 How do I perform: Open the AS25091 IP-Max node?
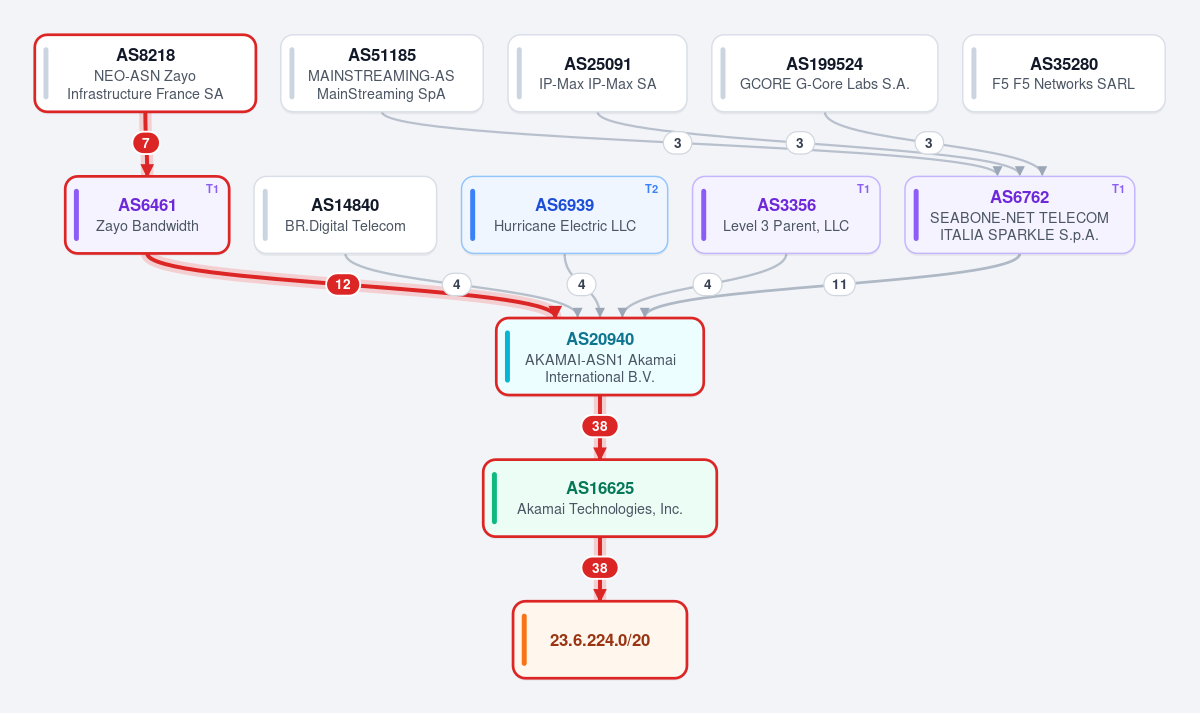pyautogui.click(x=597, y=73)
